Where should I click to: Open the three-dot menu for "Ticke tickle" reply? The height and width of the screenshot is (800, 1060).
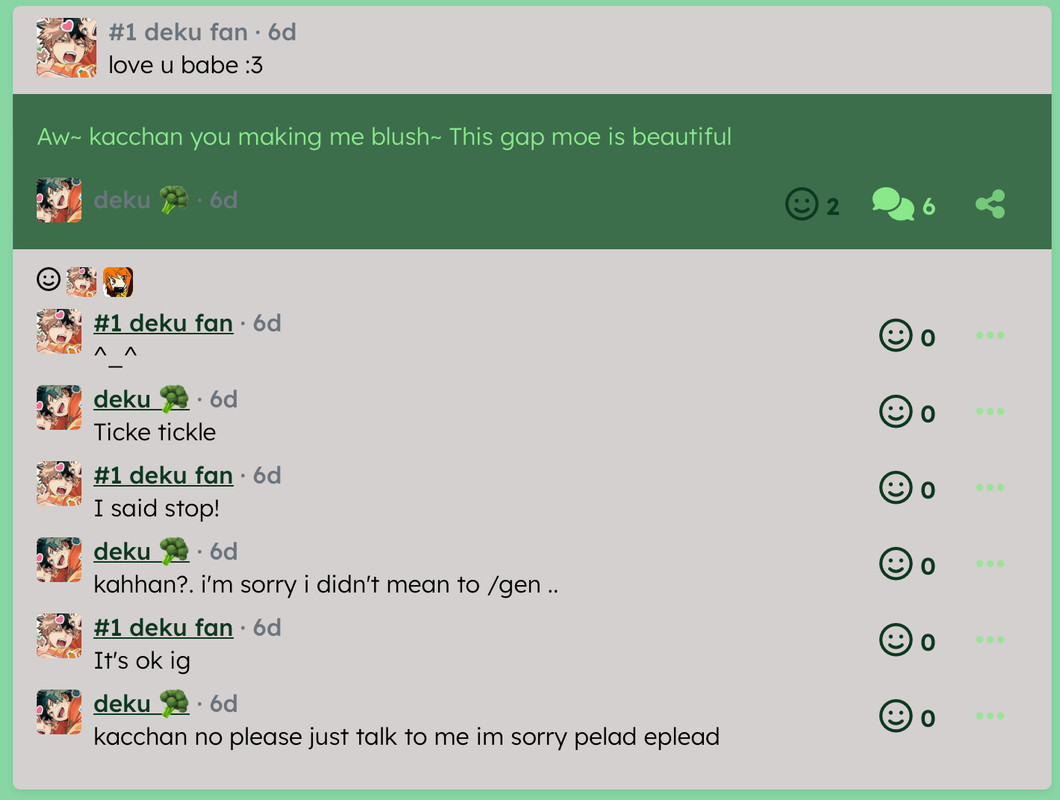coord(990,412)
